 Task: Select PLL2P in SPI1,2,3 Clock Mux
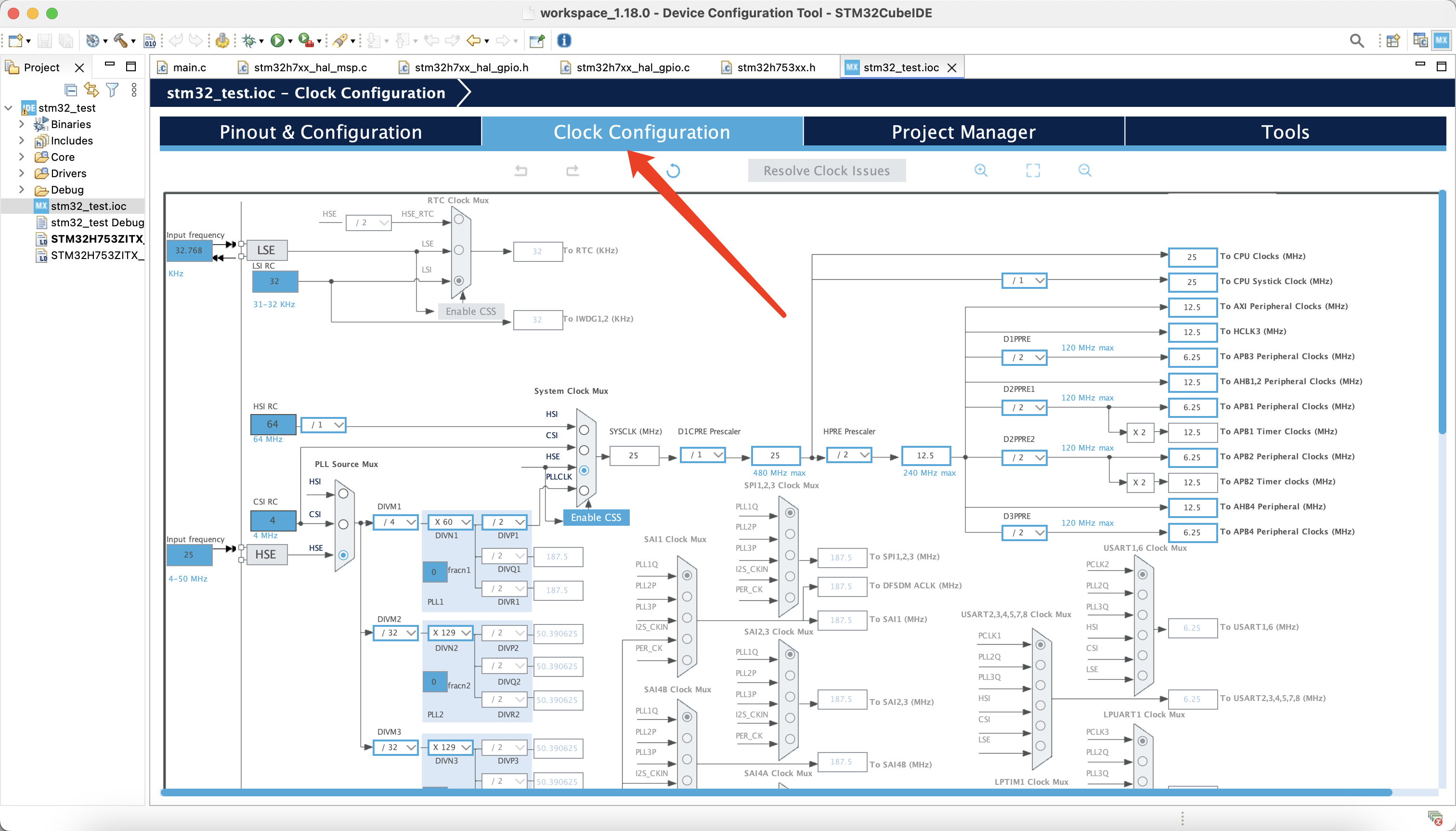tap(790, 534)
